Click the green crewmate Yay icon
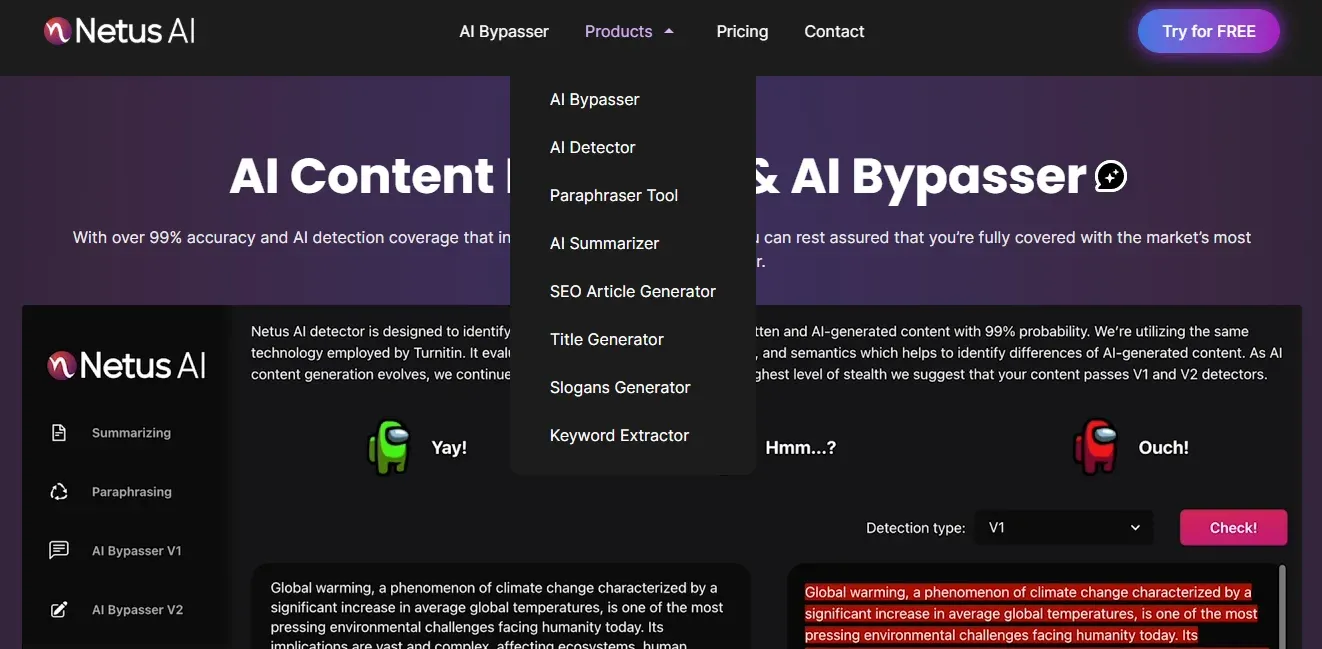This screenshot has width=1322, height=649. point(389,447)
